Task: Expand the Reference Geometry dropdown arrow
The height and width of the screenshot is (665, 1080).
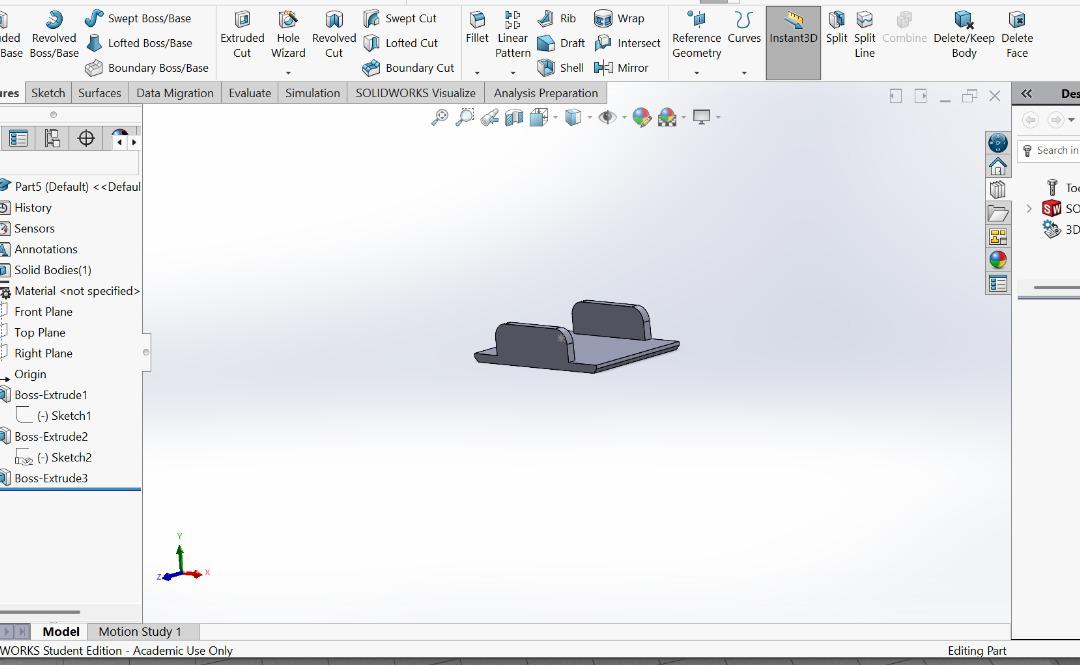Action: tap(696, 72)
